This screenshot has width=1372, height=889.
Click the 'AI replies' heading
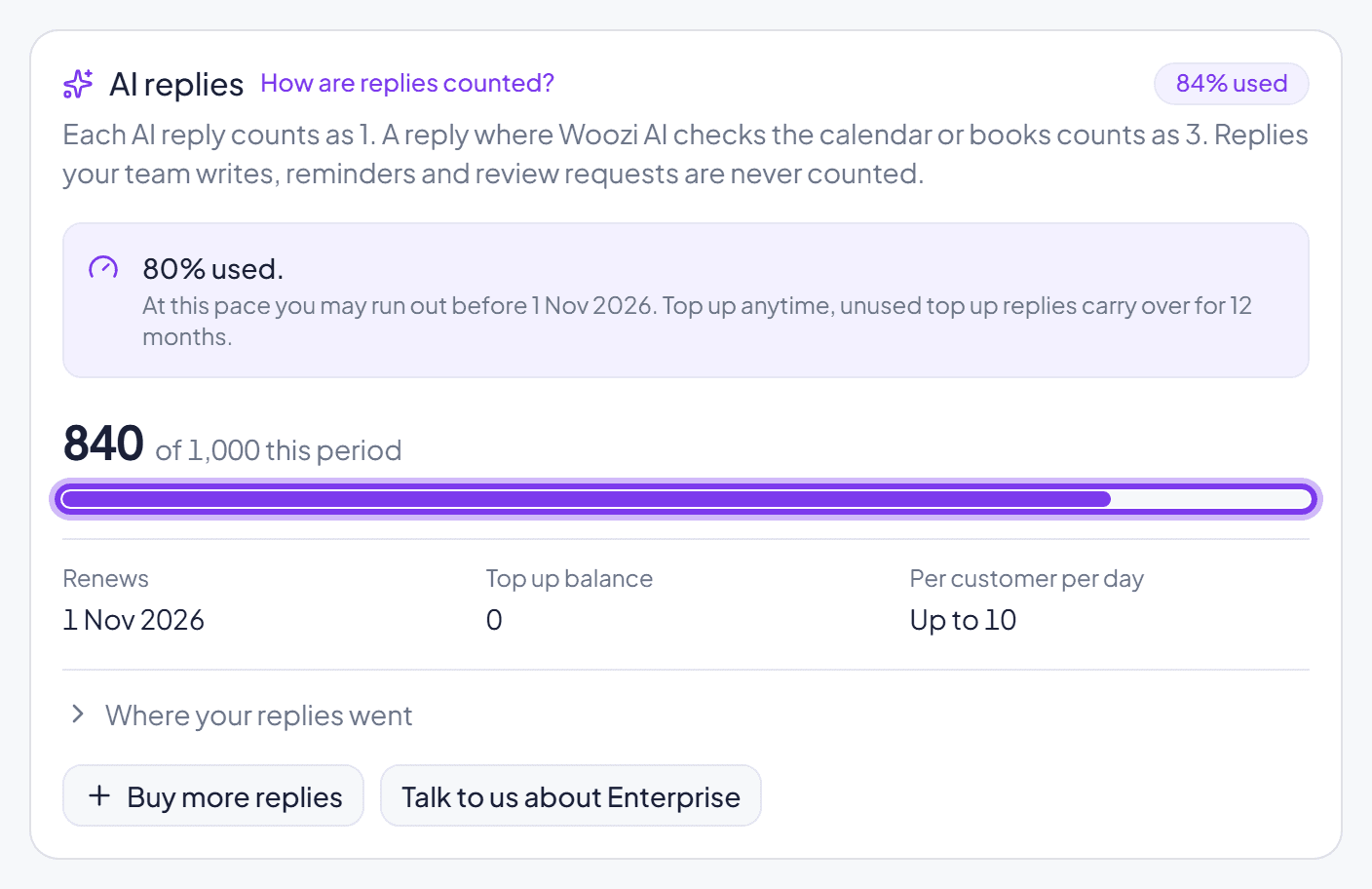point(176,85)
